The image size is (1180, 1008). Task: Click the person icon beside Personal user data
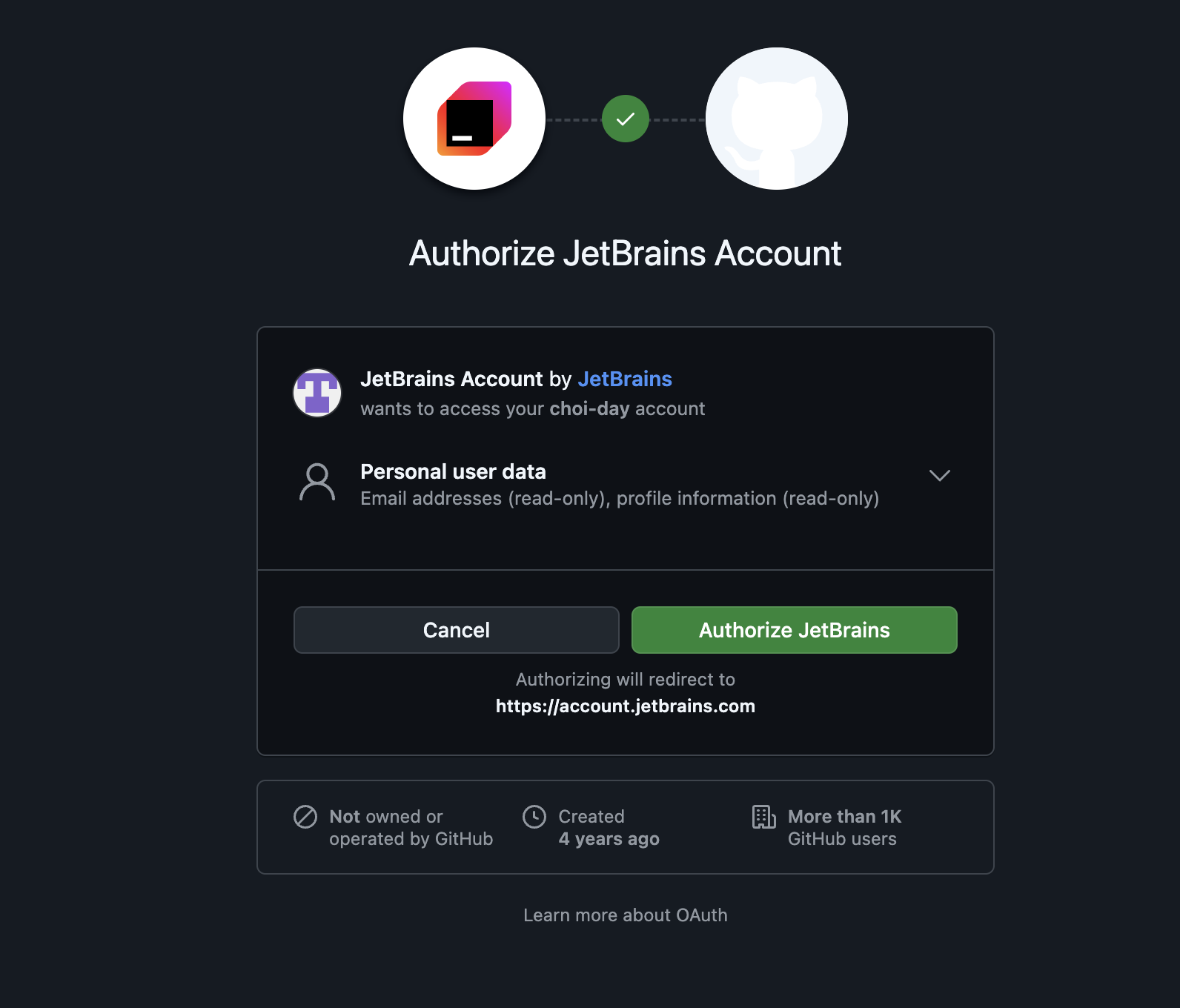coord(317,483)
